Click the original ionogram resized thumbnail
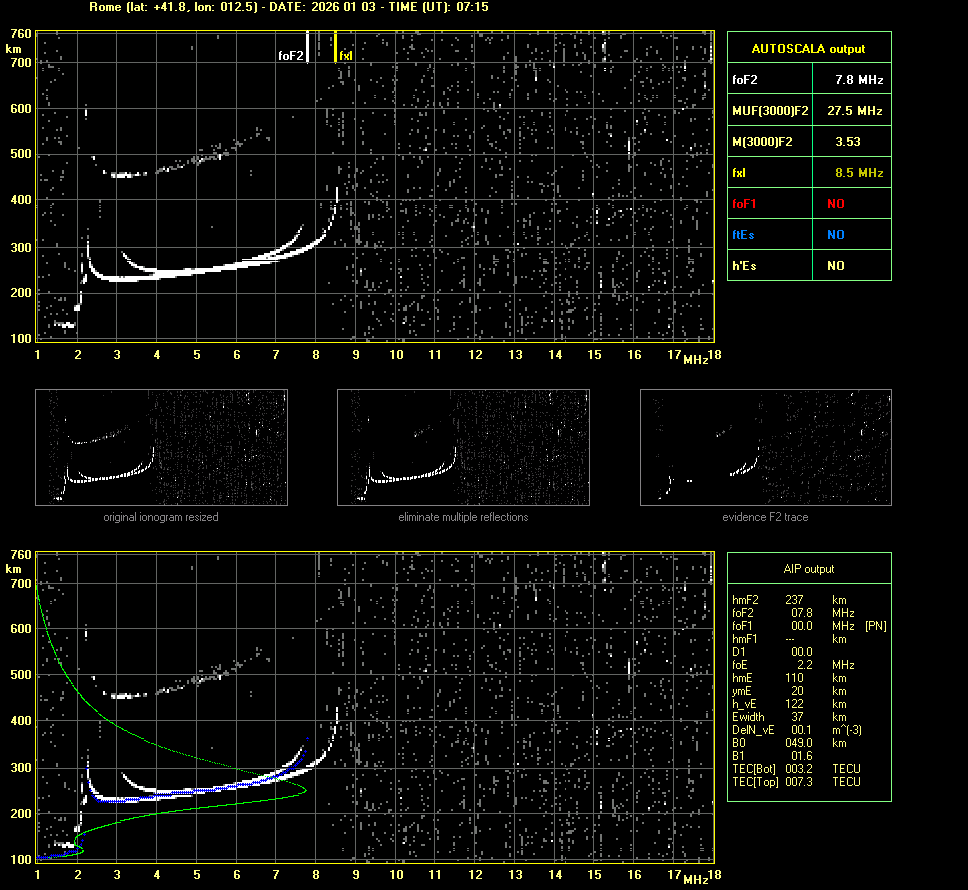Screen dimensions: 968x890 [x=161, y=447]
